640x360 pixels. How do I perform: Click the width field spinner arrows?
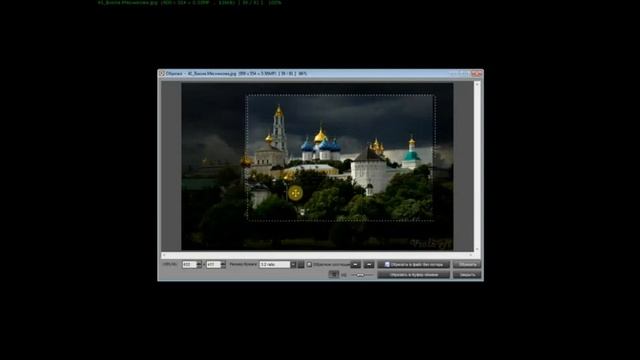click(x=199, y=264)
